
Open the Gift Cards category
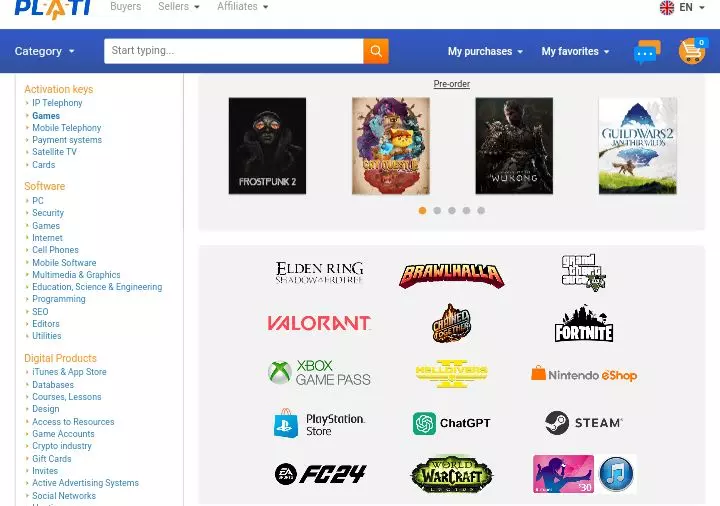pos(51,458)
